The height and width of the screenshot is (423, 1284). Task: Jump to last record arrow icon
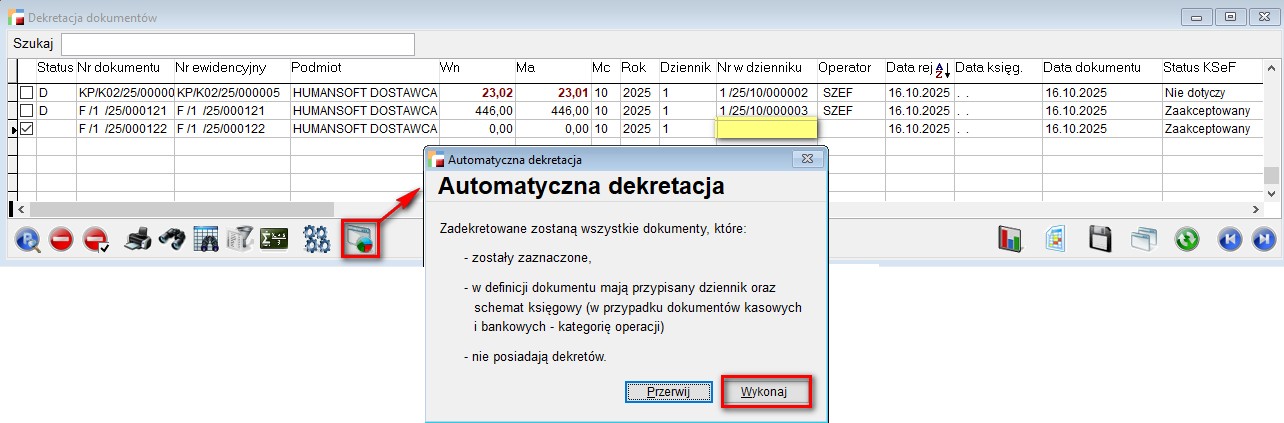tap(1264, 240)
